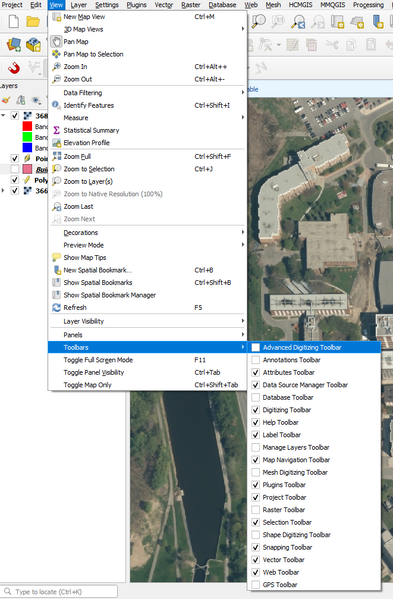
Task: Disable the Web Toolbar
Action: pos(256,572)
